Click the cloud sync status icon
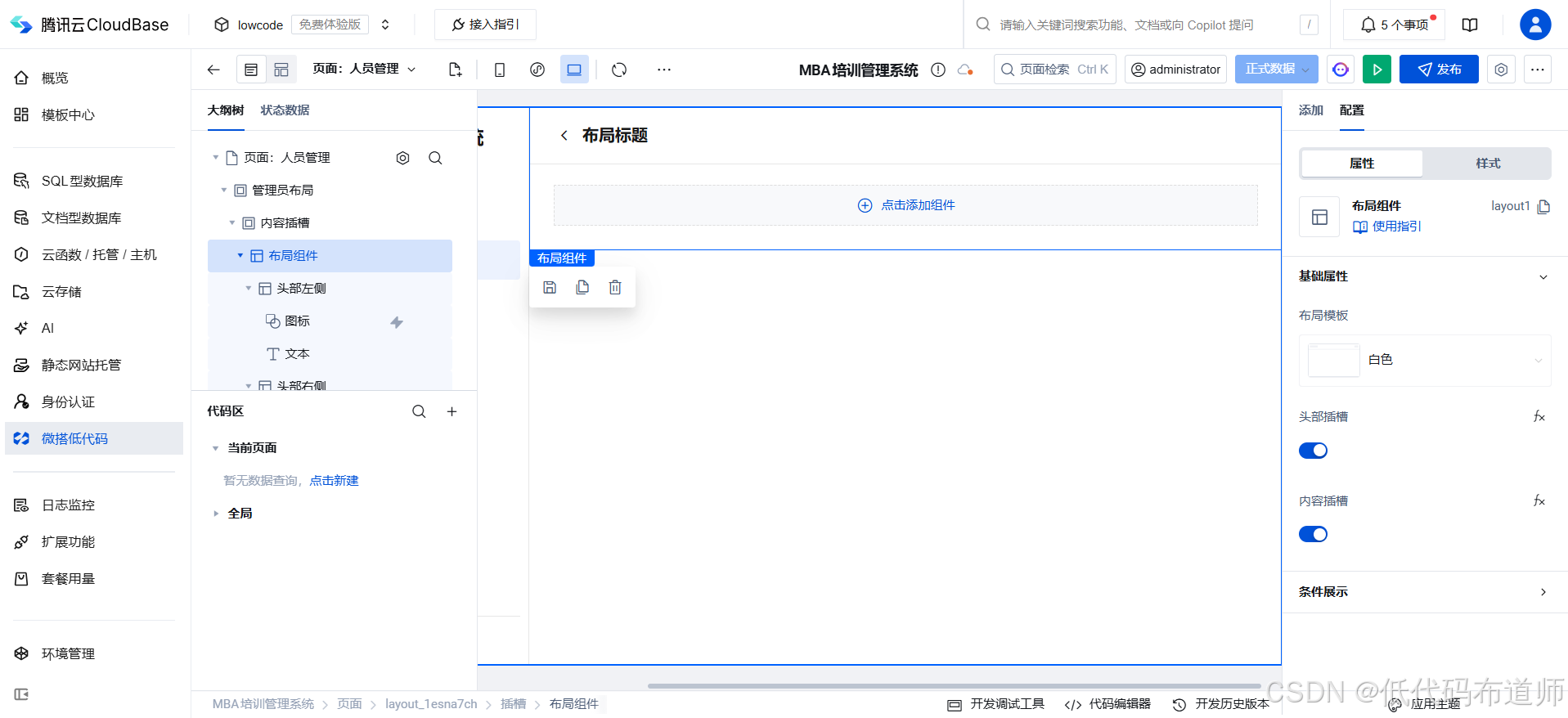The width and height of the screenshot is (1568, 718). (x=965, y=70)
